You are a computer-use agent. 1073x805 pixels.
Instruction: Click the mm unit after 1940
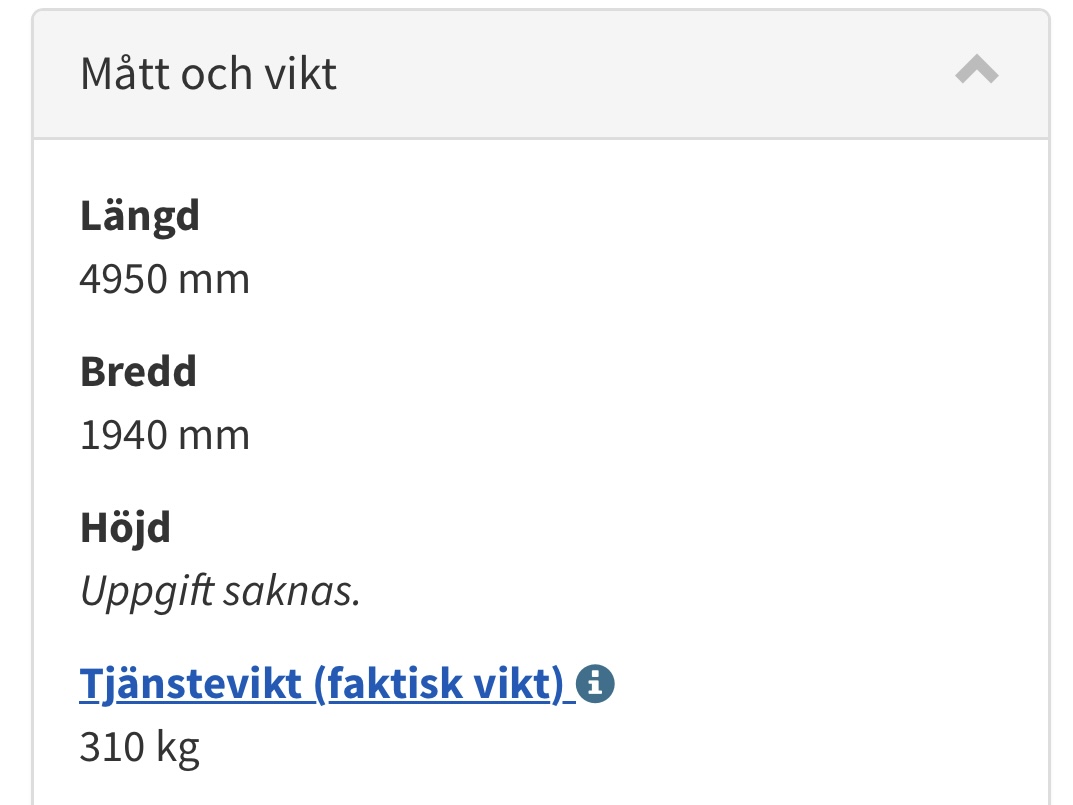pyautogui.click(x=213, y=436)
